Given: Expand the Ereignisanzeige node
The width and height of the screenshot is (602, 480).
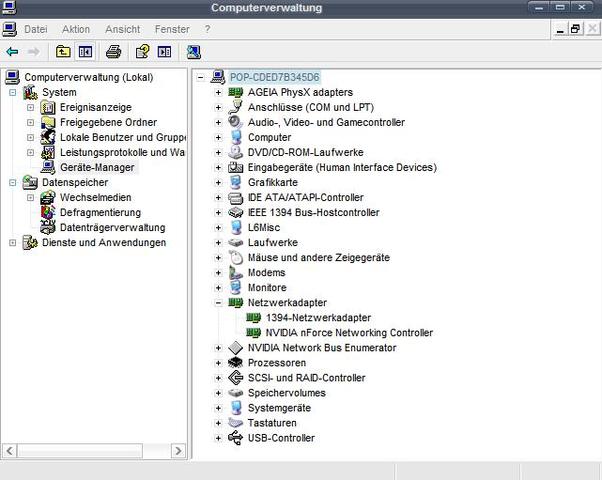Looking at the screenshot, I should coord(30,108).
